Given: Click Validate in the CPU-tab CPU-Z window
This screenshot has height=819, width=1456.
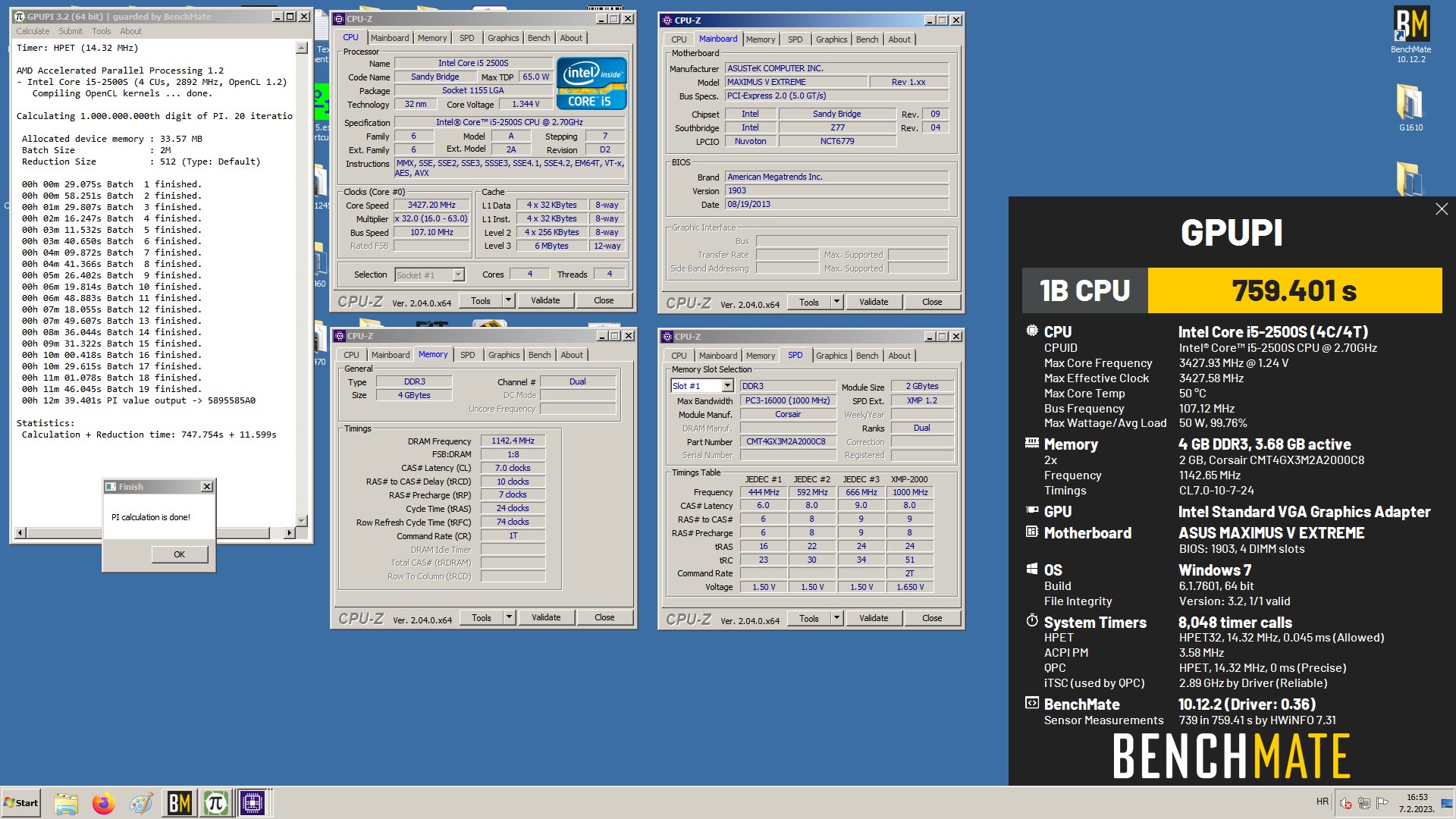Looking at the screenshot, I should click(545, 301).
